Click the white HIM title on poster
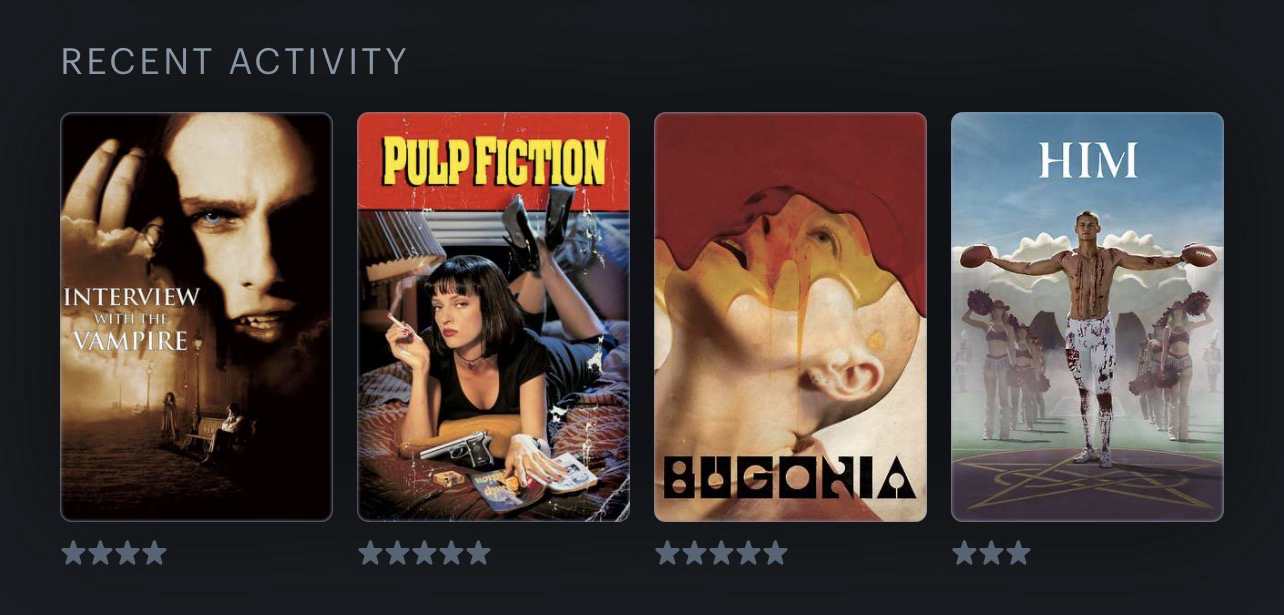1284x615 pixels. [1088, 160]
